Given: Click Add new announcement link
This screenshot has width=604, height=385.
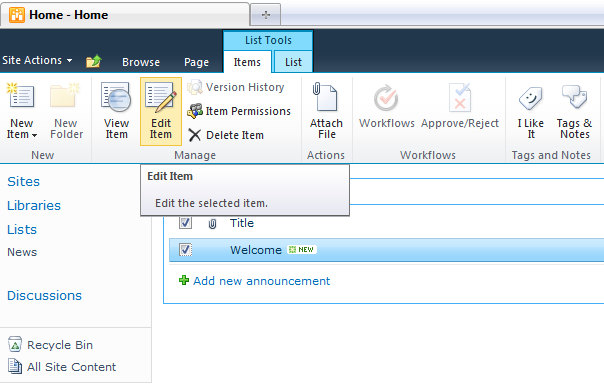Looking at the screenshot, I should [262, 281].
